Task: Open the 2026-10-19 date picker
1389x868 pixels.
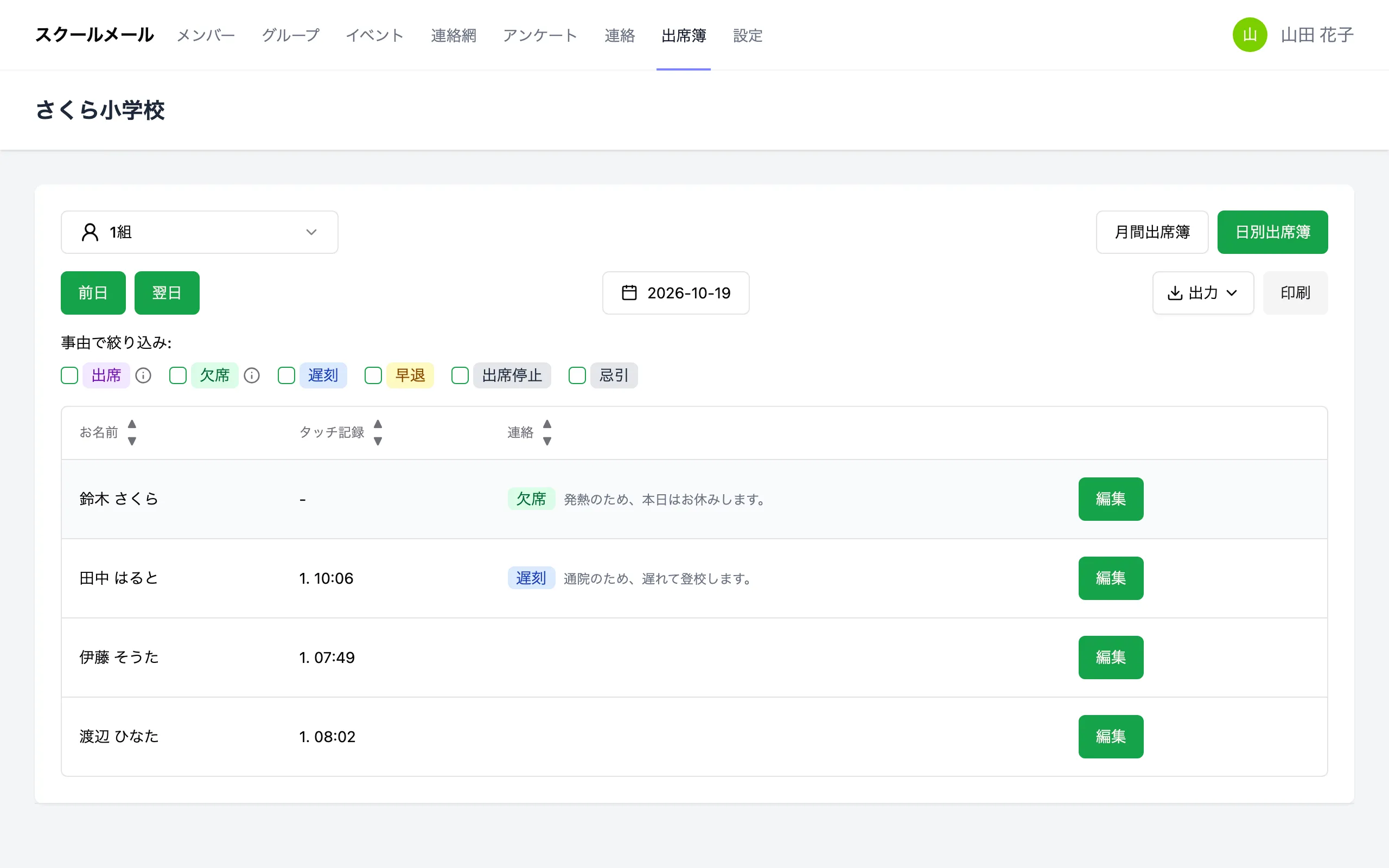Action: click(676, 293)
